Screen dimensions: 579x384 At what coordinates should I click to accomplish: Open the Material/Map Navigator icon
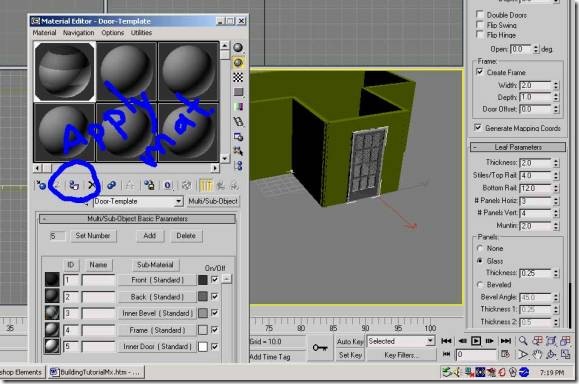tap(238, 165)
